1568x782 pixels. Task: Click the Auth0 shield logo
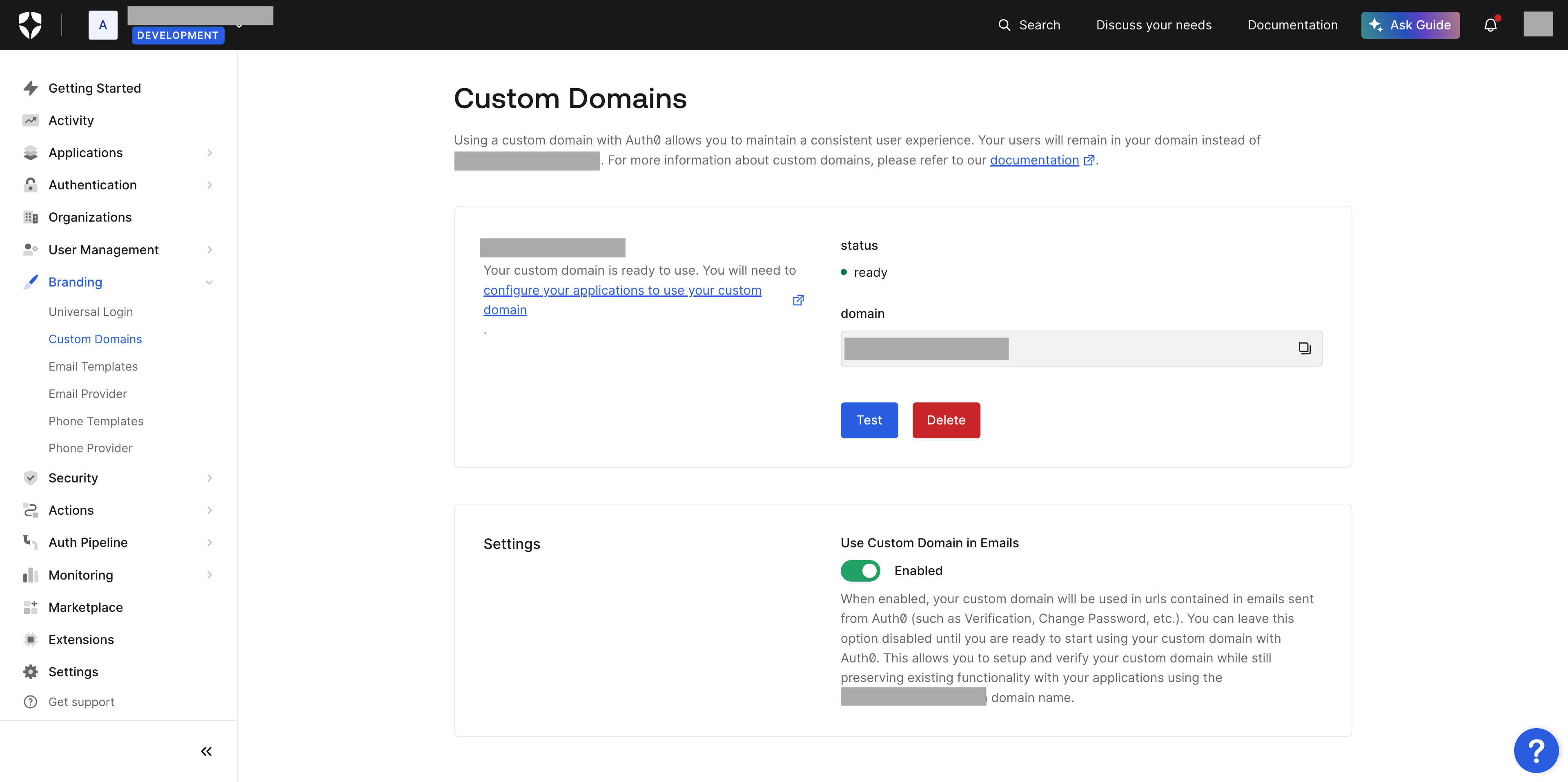point(31,25)
